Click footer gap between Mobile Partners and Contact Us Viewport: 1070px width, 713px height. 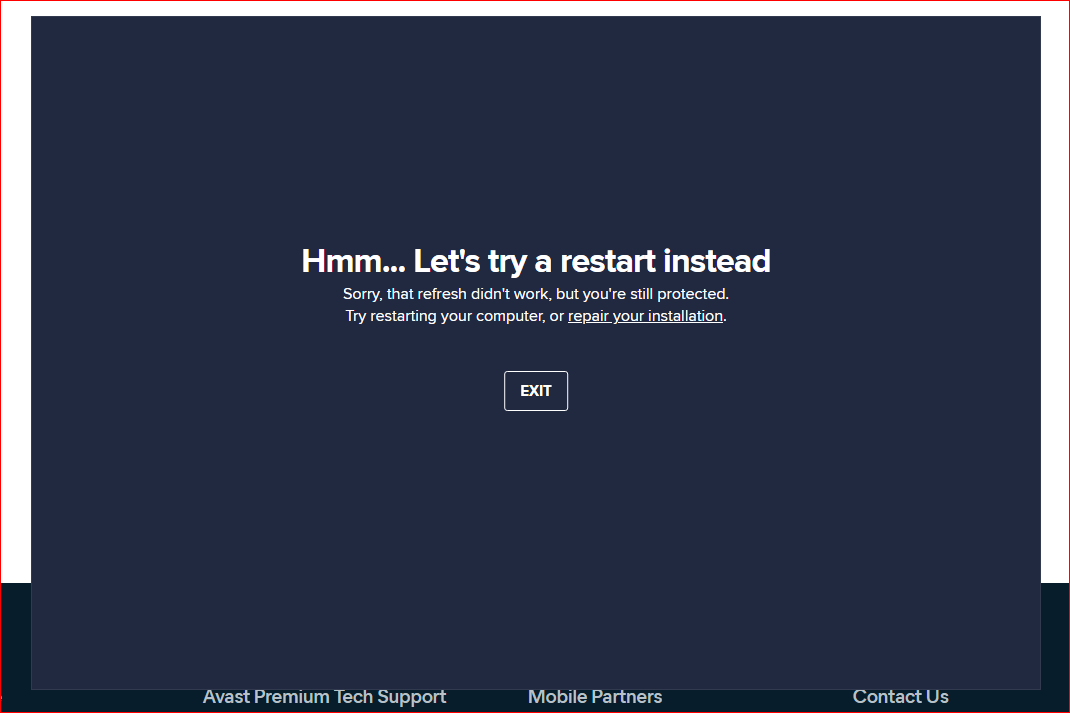coord(757,699)
